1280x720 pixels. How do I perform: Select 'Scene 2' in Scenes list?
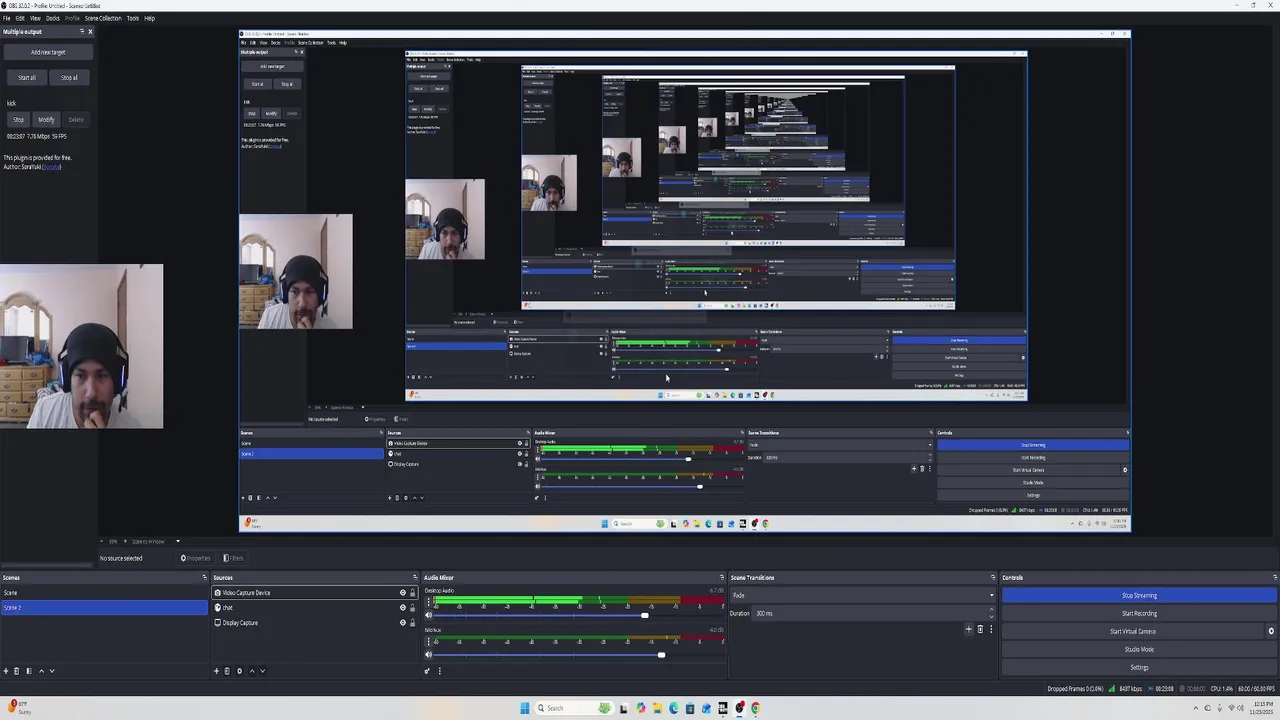104,608
